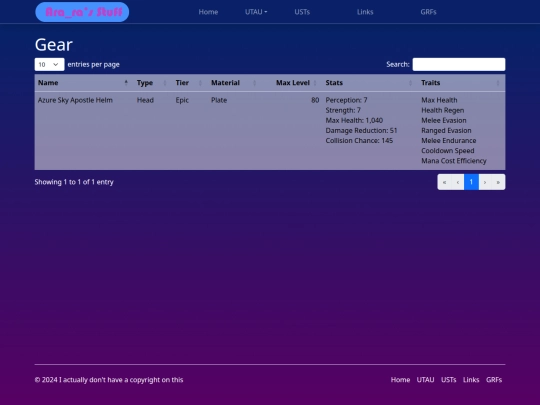Click the copyright notice text

coord(109,380)
